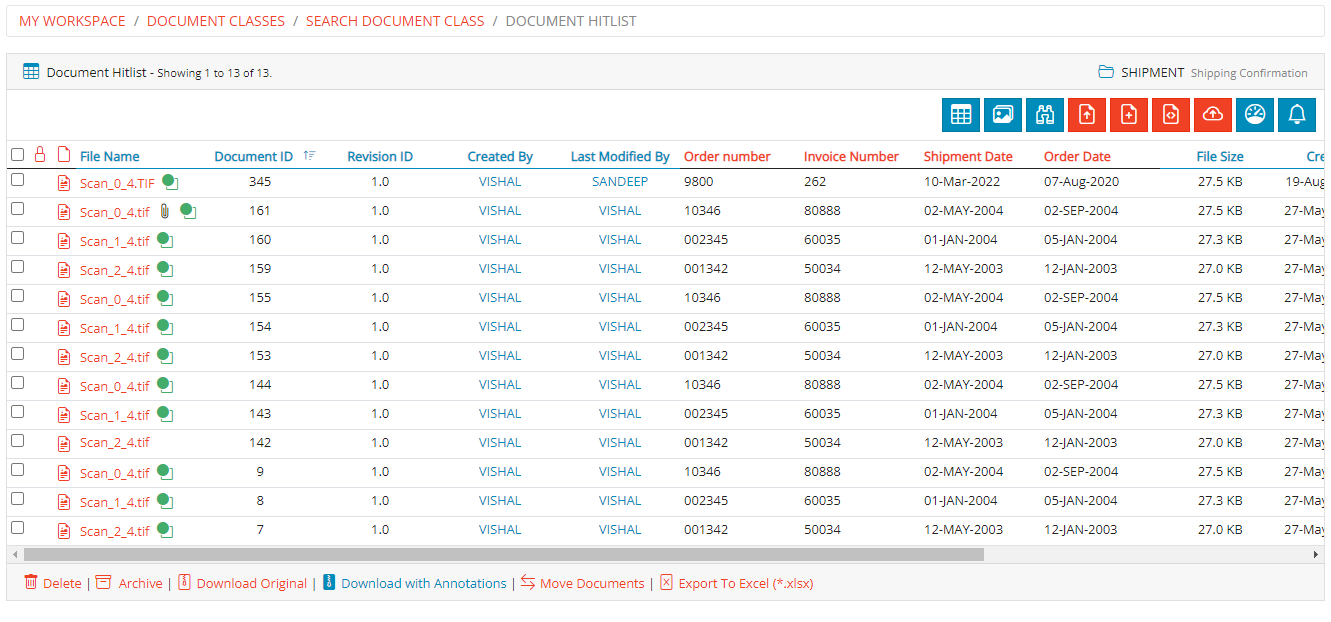Go to MY WORKSPACE breadcrumb
This screenshot has width=1331, height=622.
(72, 21)
